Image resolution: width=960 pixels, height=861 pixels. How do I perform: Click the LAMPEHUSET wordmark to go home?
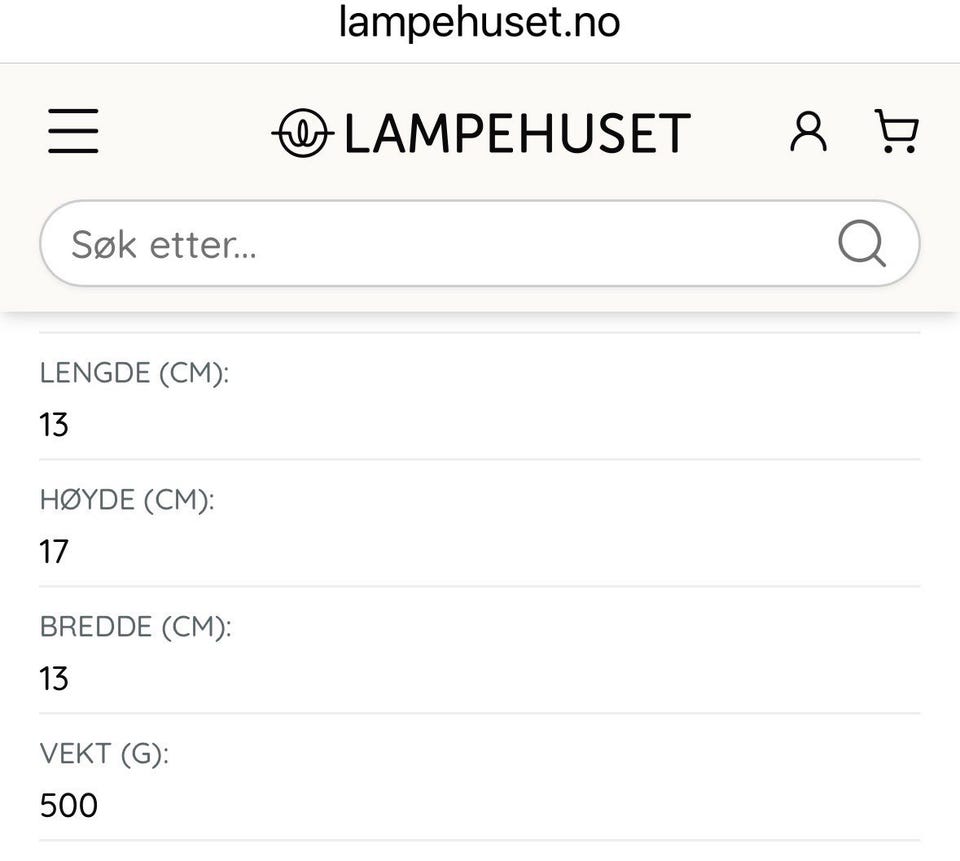tap(516, 134)
